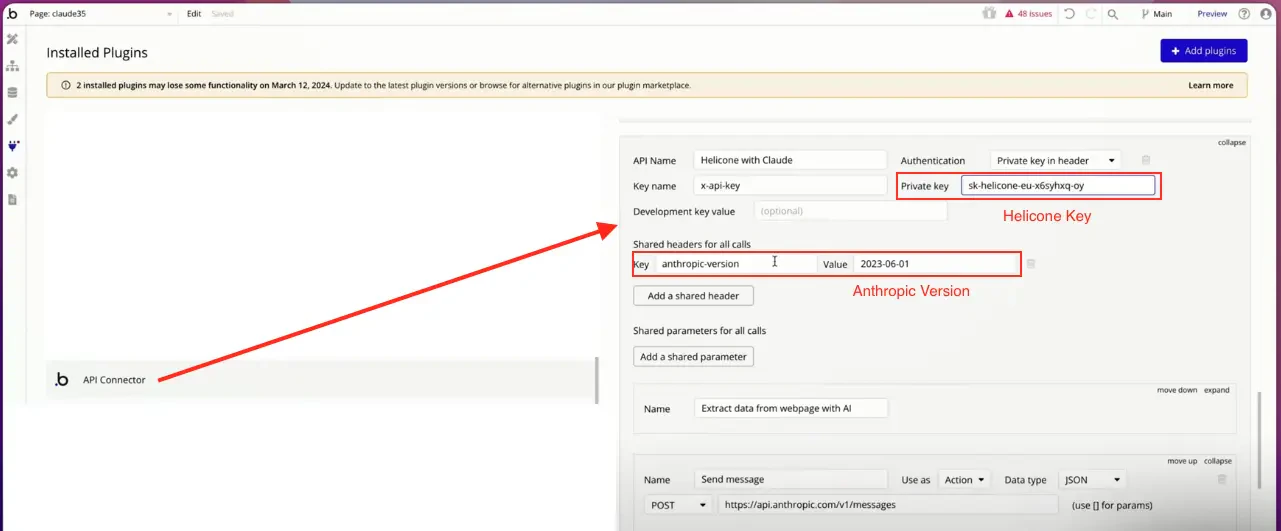Click the Bubble logo in the top bar

click(12, 14)
